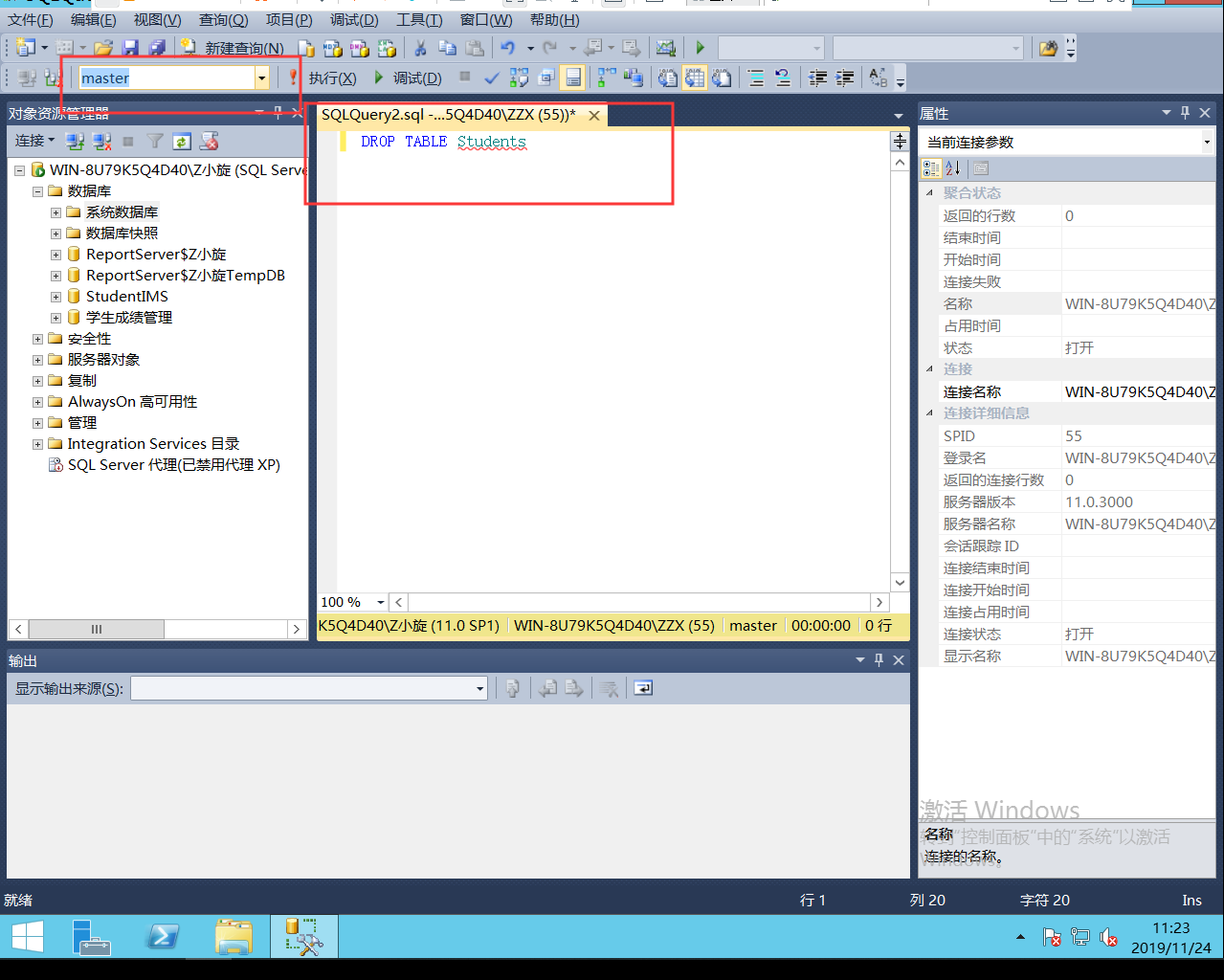Open the 编辑(E) menu
Image resolution: width=1224 pixels, height=980 pixels.
click(94, 20)
